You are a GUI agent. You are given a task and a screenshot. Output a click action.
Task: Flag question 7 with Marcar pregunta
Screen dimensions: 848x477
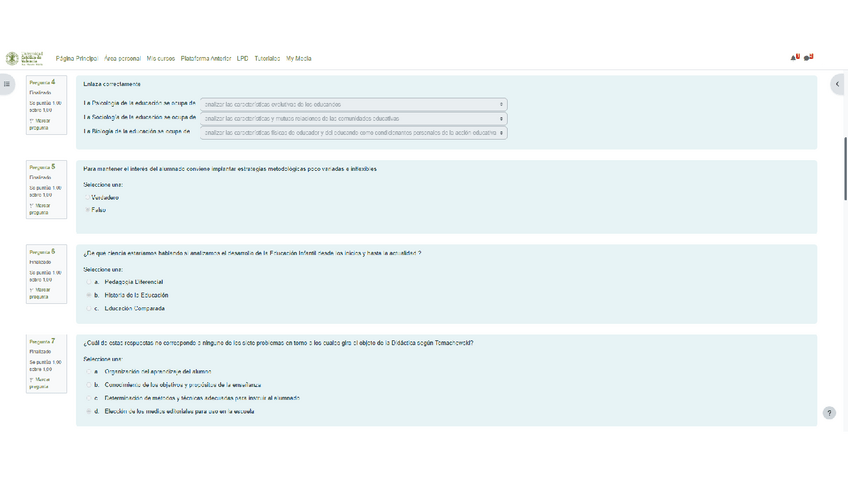[x=39, y=383]
